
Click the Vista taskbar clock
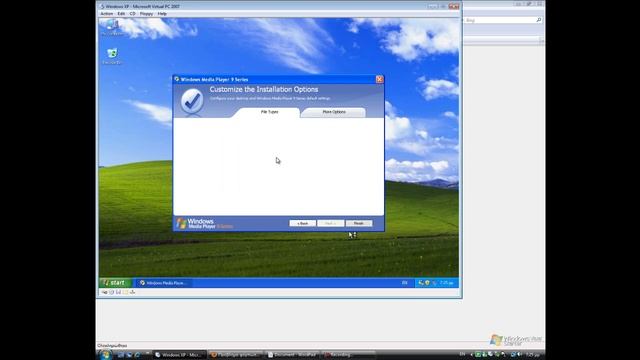pos(533,355)
